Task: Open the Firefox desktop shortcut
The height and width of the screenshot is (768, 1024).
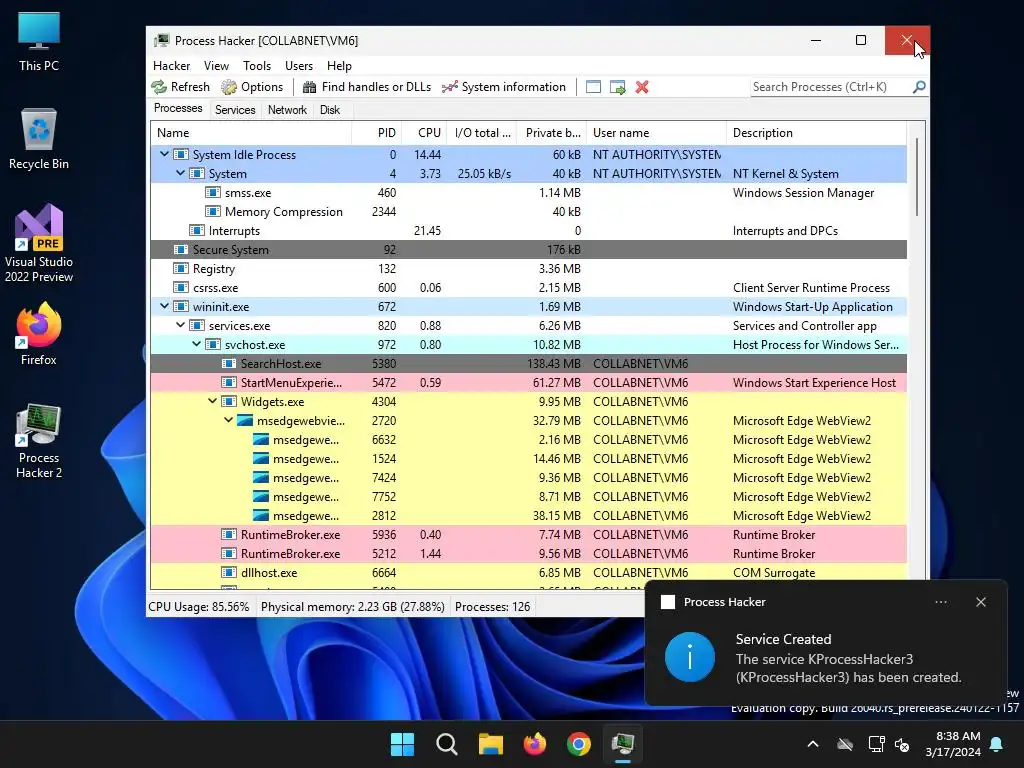Action: click(x=39, y=334)
